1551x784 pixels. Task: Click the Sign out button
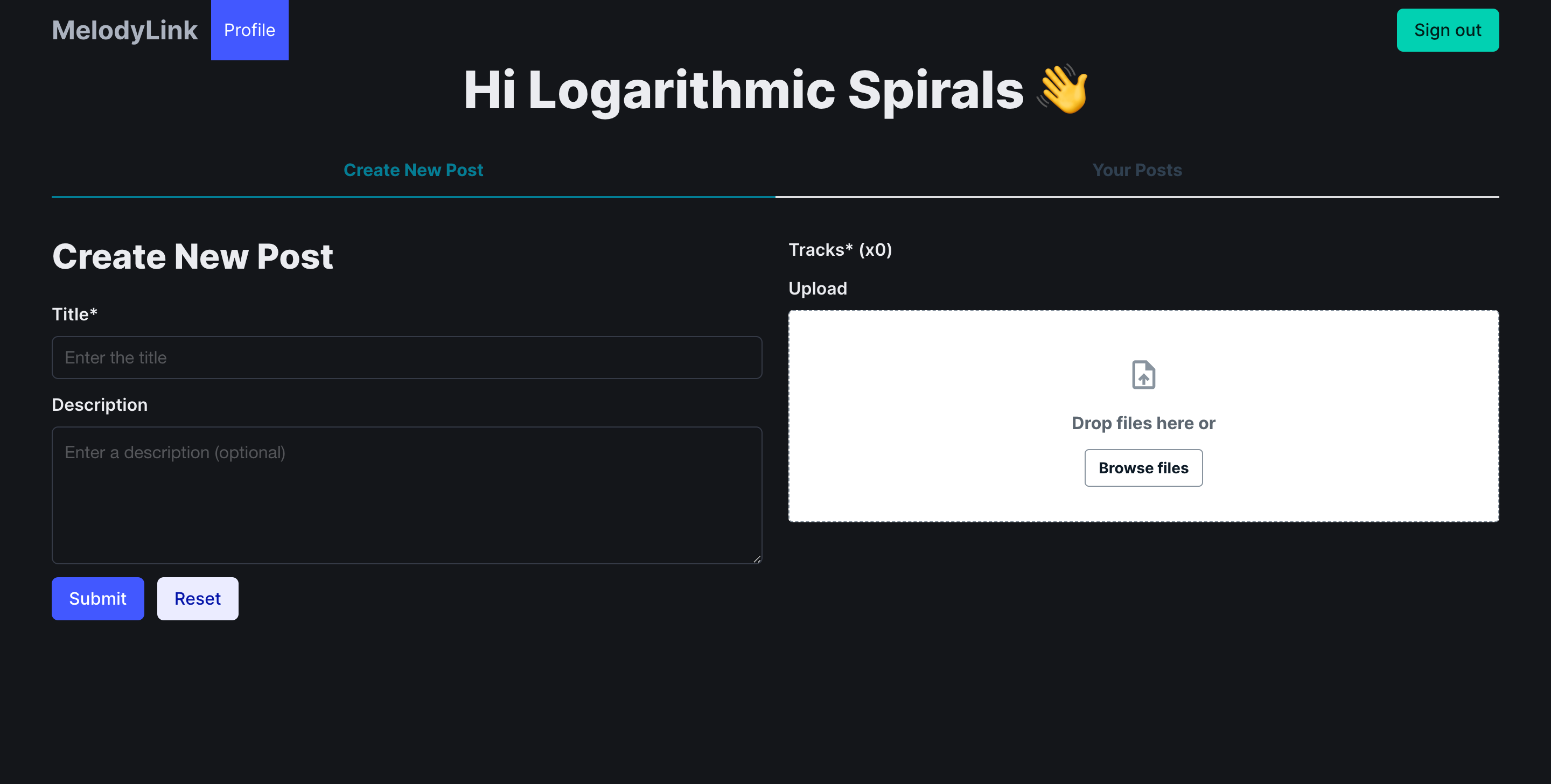1448,30
